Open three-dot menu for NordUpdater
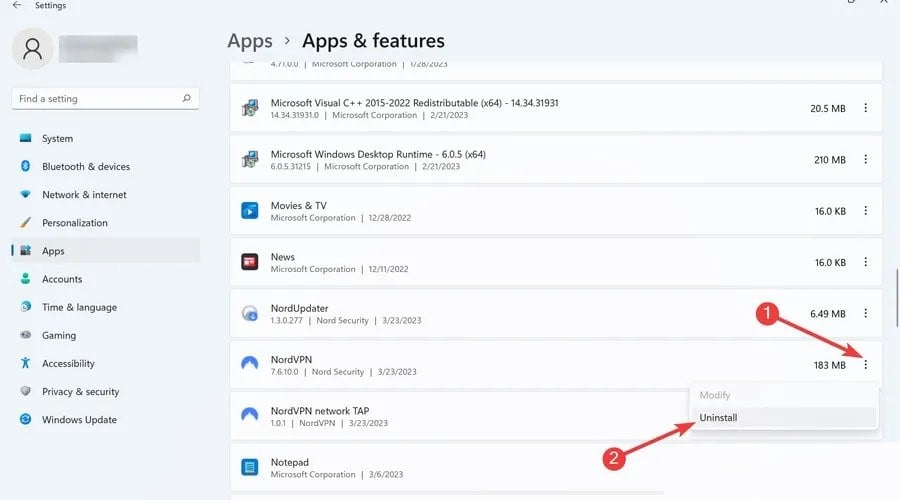900x500 pixels. pos(866,313)
